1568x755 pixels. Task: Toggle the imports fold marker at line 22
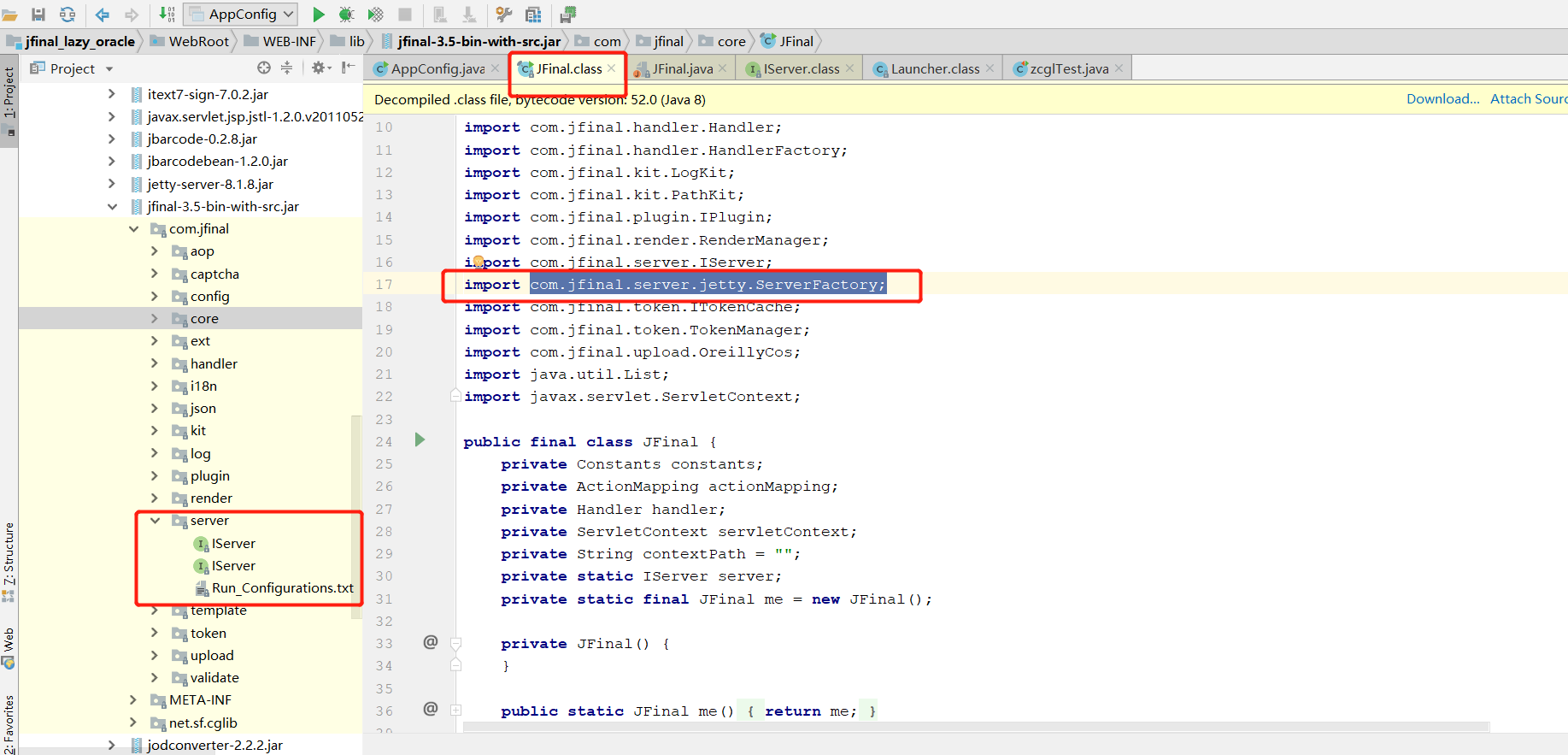(x=456, y=396)
